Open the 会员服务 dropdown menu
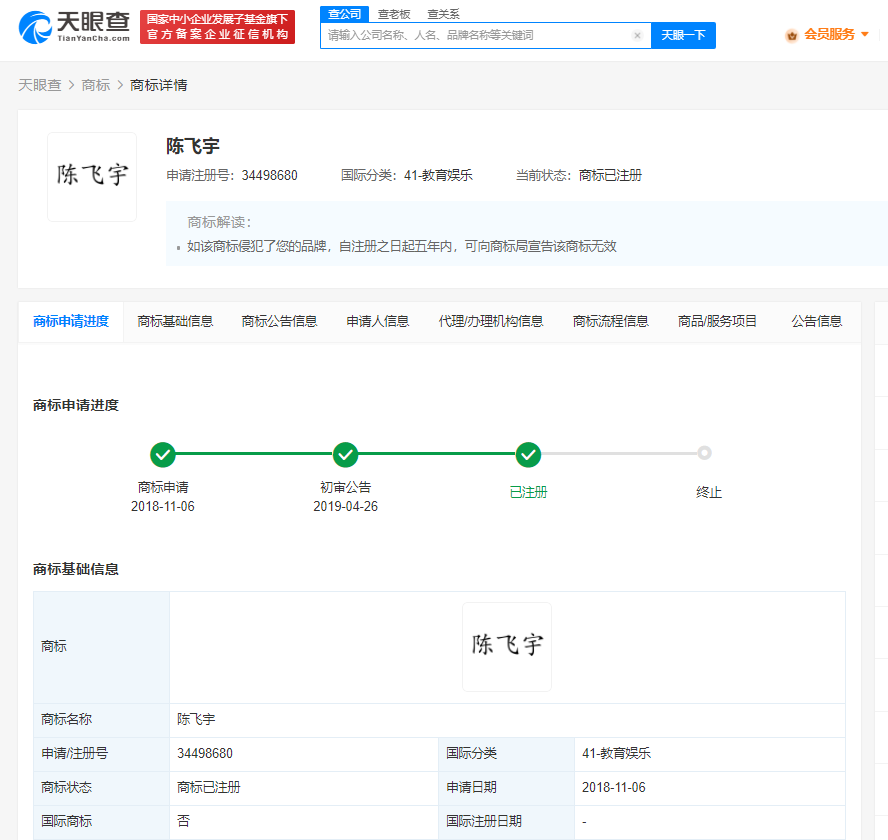The image size is (888, 840). (x=836, y=34)
